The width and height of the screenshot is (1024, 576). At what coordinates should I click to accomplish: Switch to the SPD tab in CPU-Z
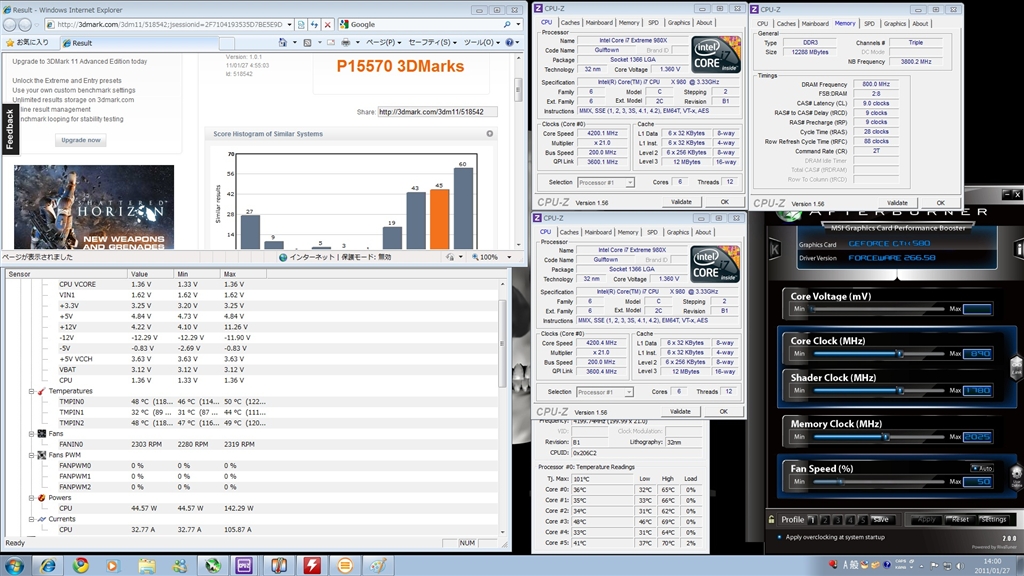[653, 22]
